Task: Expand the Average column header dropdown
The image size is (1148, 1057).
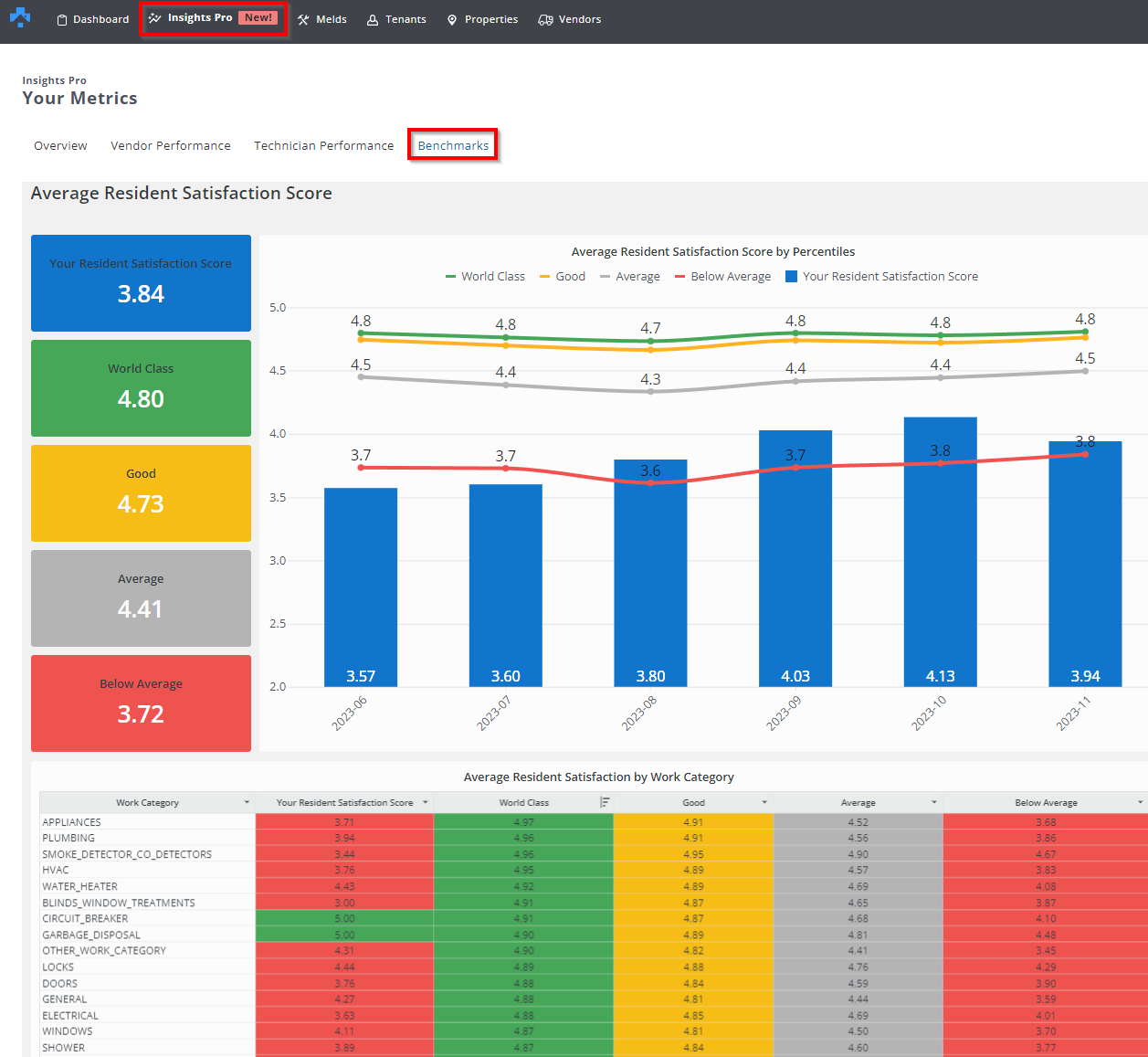Action: click(x=934, y=802)
